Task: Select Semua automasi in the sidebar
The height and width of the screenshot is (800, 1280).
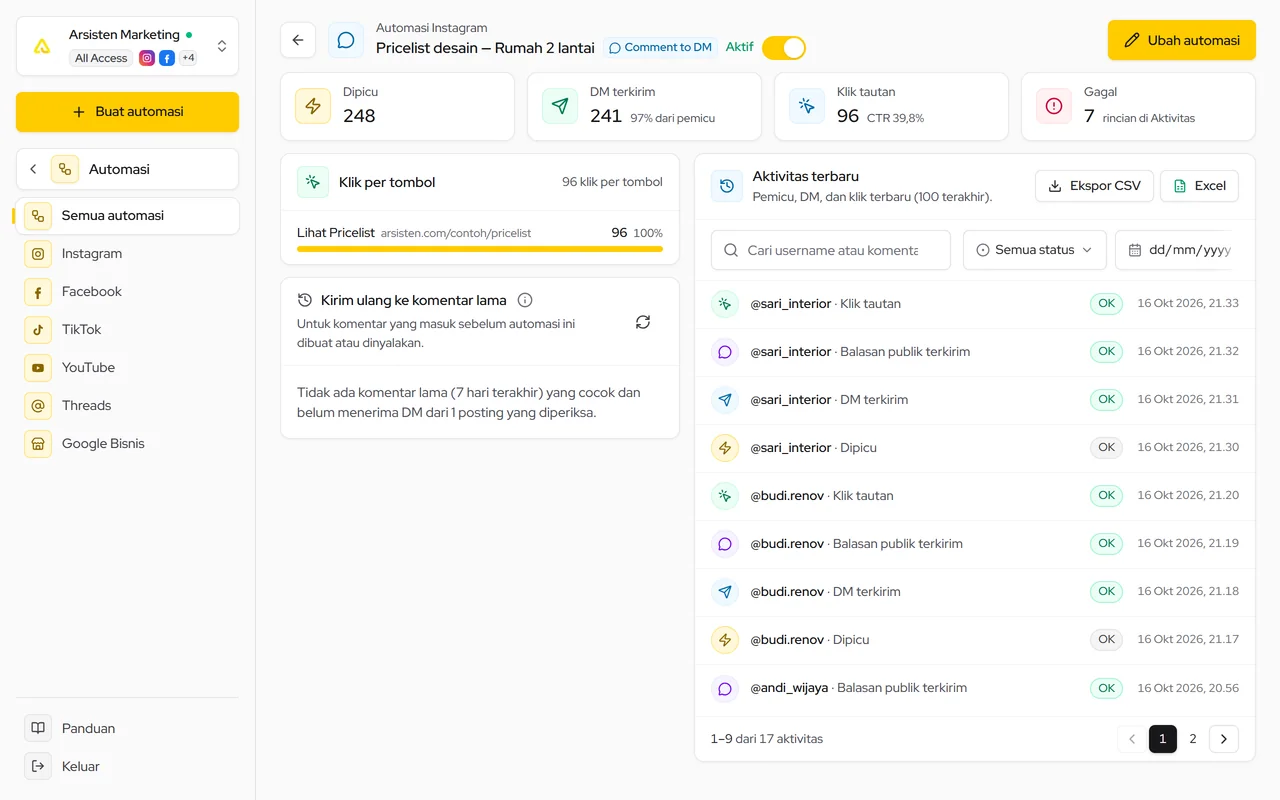Action: click(x=127, y=216)
